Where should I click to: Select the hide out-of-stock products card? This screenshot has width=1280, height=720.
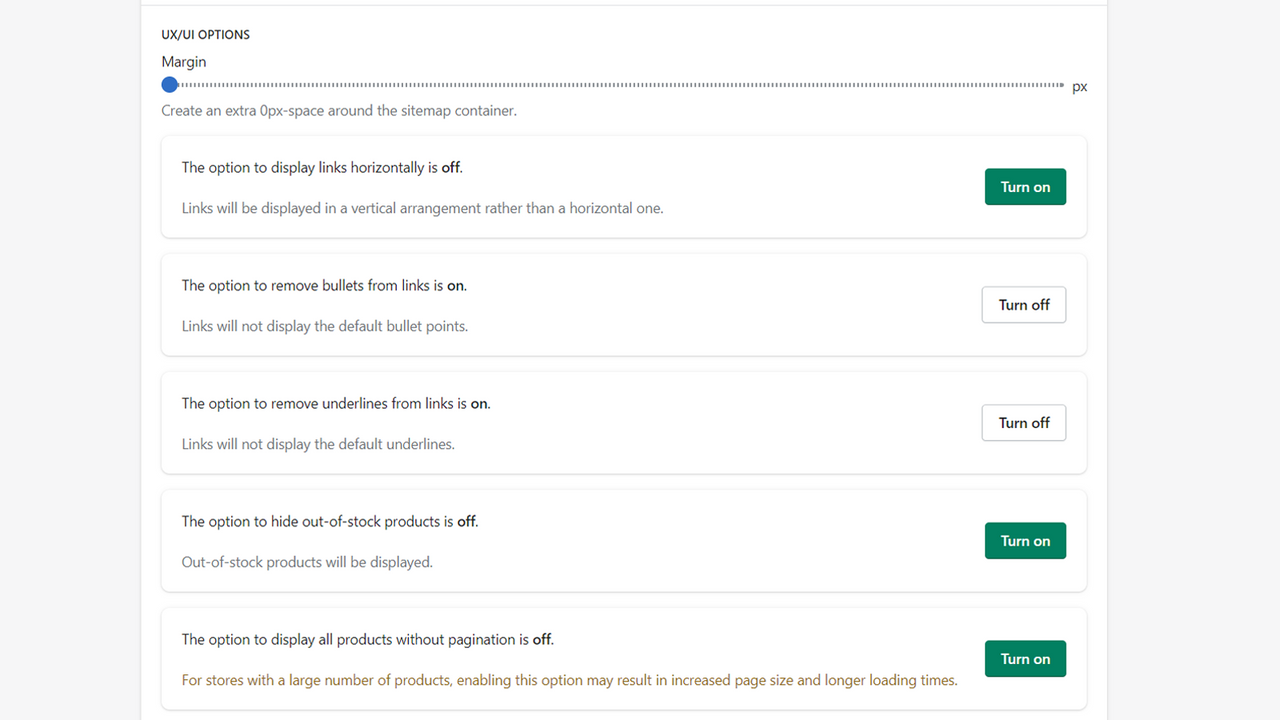[x=624, y=540]
